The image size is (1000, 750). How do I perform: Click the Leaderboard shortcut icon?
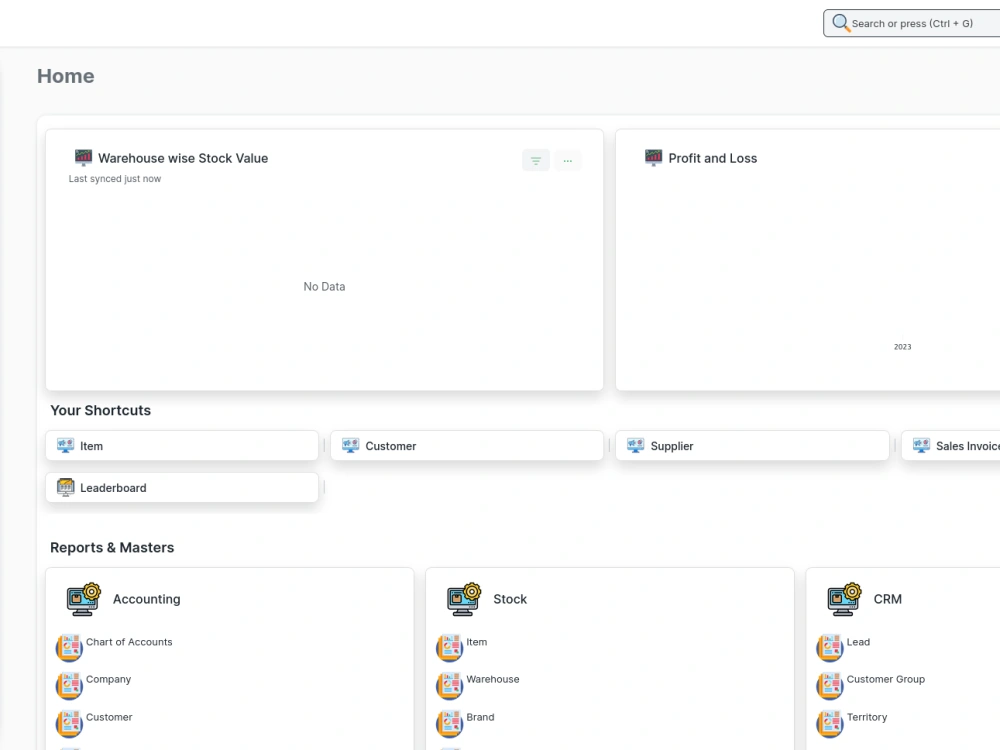pyautogui.click(x=64, y=487)
